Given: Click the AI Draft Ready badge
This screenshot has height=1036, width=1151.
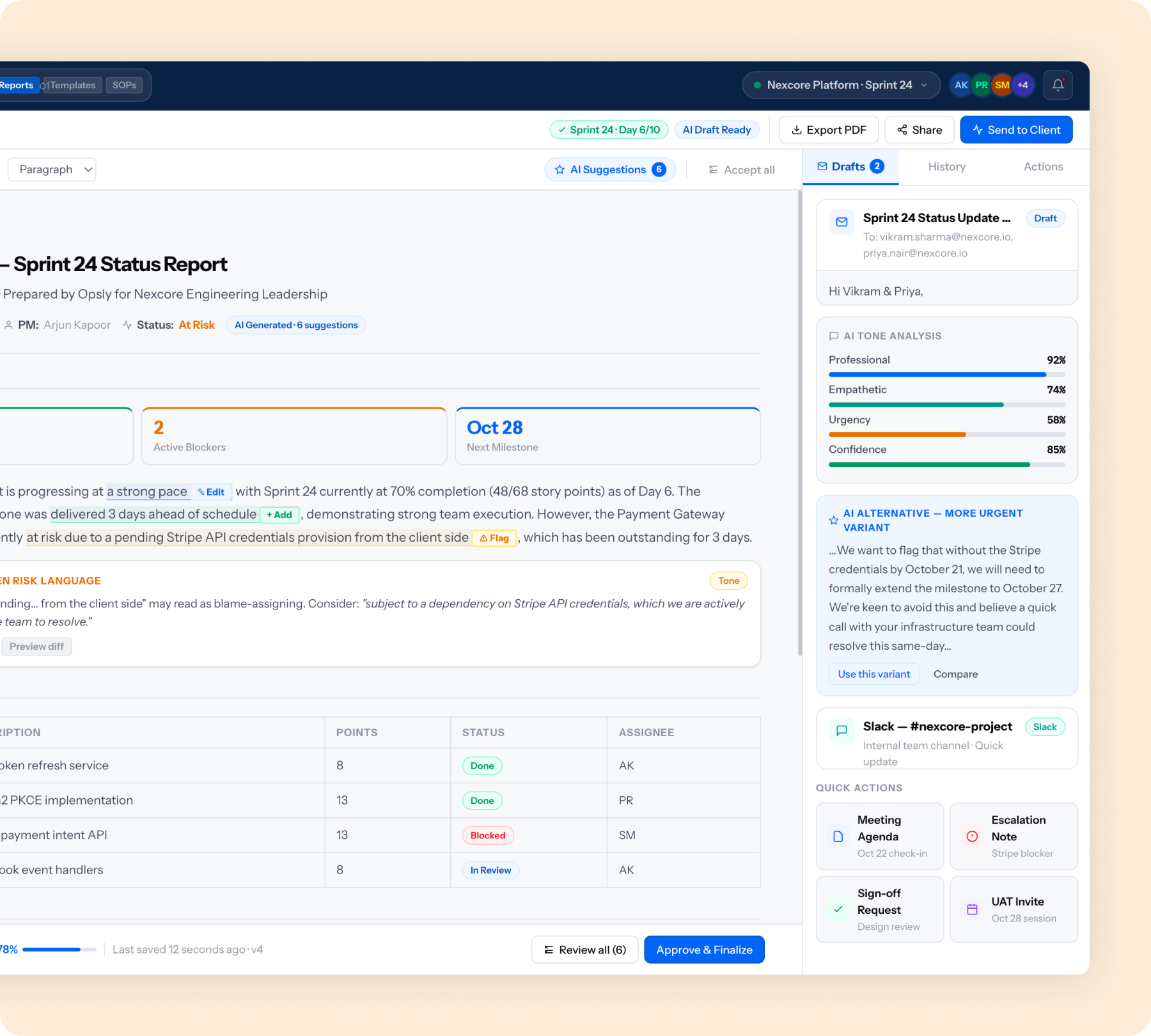Looking at the screenshot, I should (717, 130).
